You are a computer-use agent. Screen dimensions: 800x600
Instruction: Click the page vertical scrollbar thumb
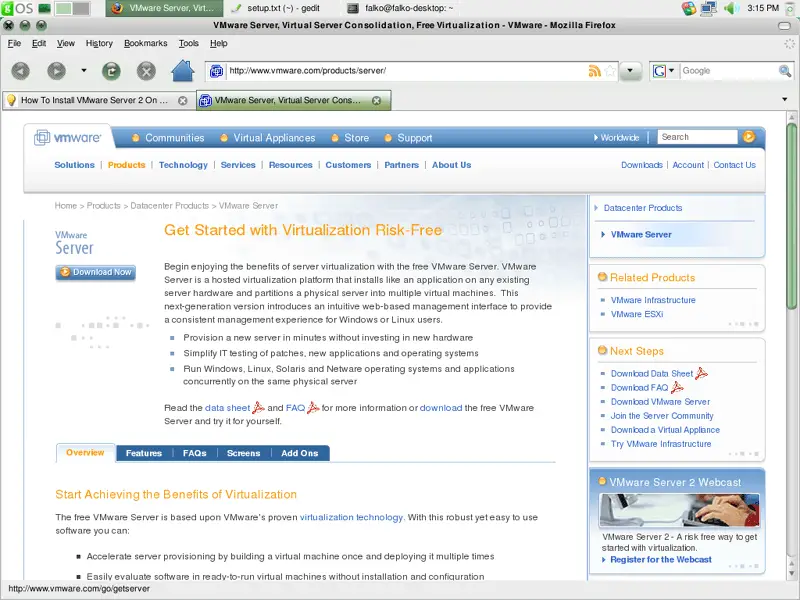[x=791, y=216]
